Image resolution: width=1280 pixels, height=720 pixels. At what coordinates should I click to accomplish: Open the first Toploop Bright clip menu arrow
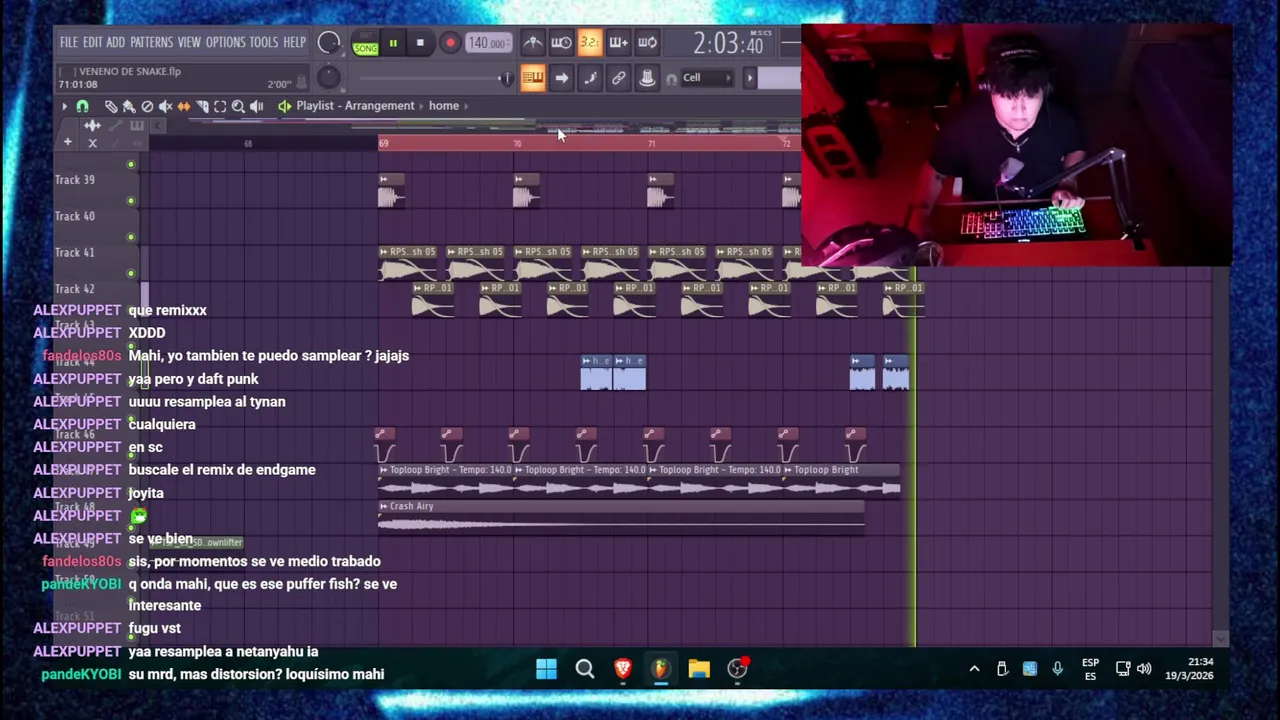(x=383, y=470)
